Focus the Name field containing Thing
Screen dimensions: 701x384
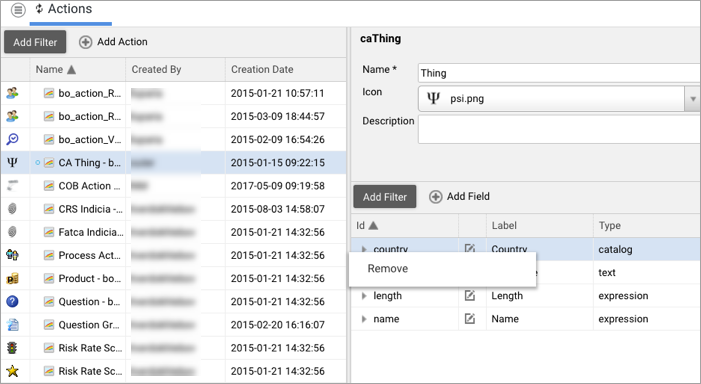559,73
